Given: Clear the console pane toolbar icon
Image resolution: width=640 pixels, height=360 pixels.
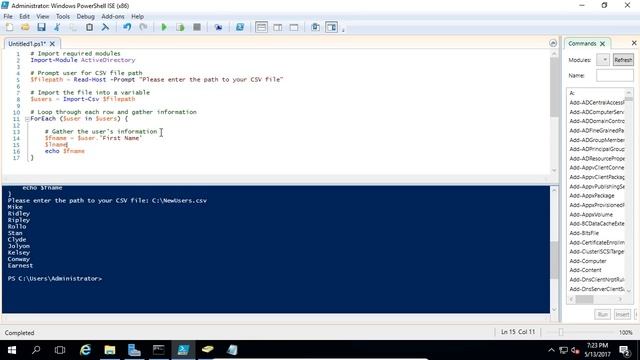Looking at the screenshot, I should 105,27.
